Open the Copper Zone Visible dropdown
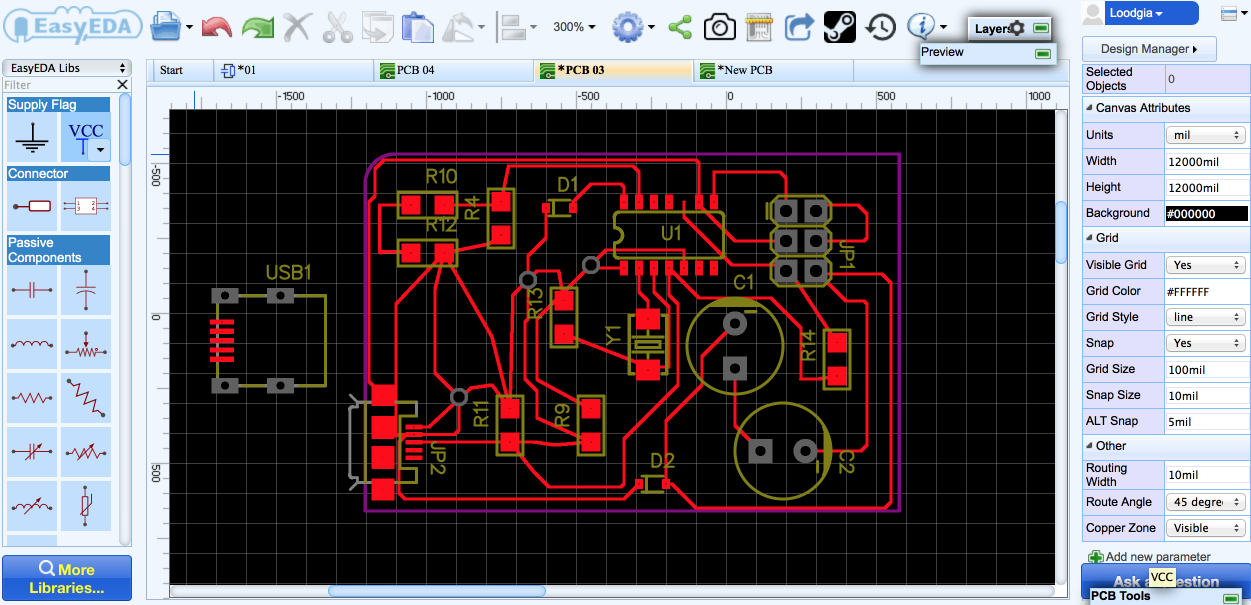 [1206, 528]
